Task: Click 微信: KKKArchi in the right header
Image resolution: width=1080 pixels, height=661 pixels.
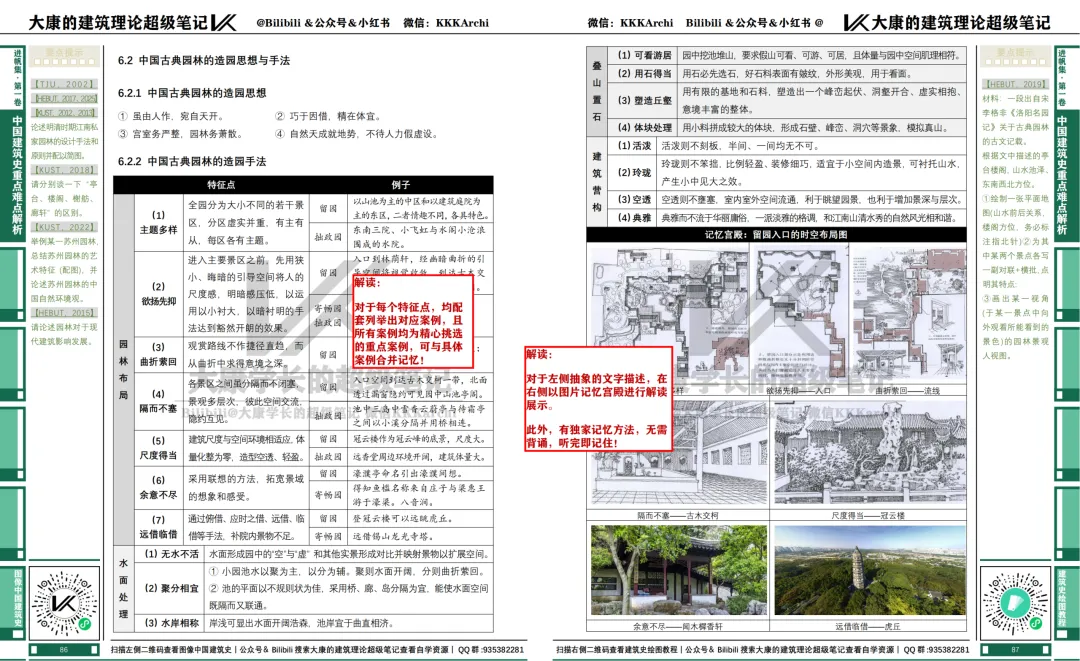Action: click(630, 23)
